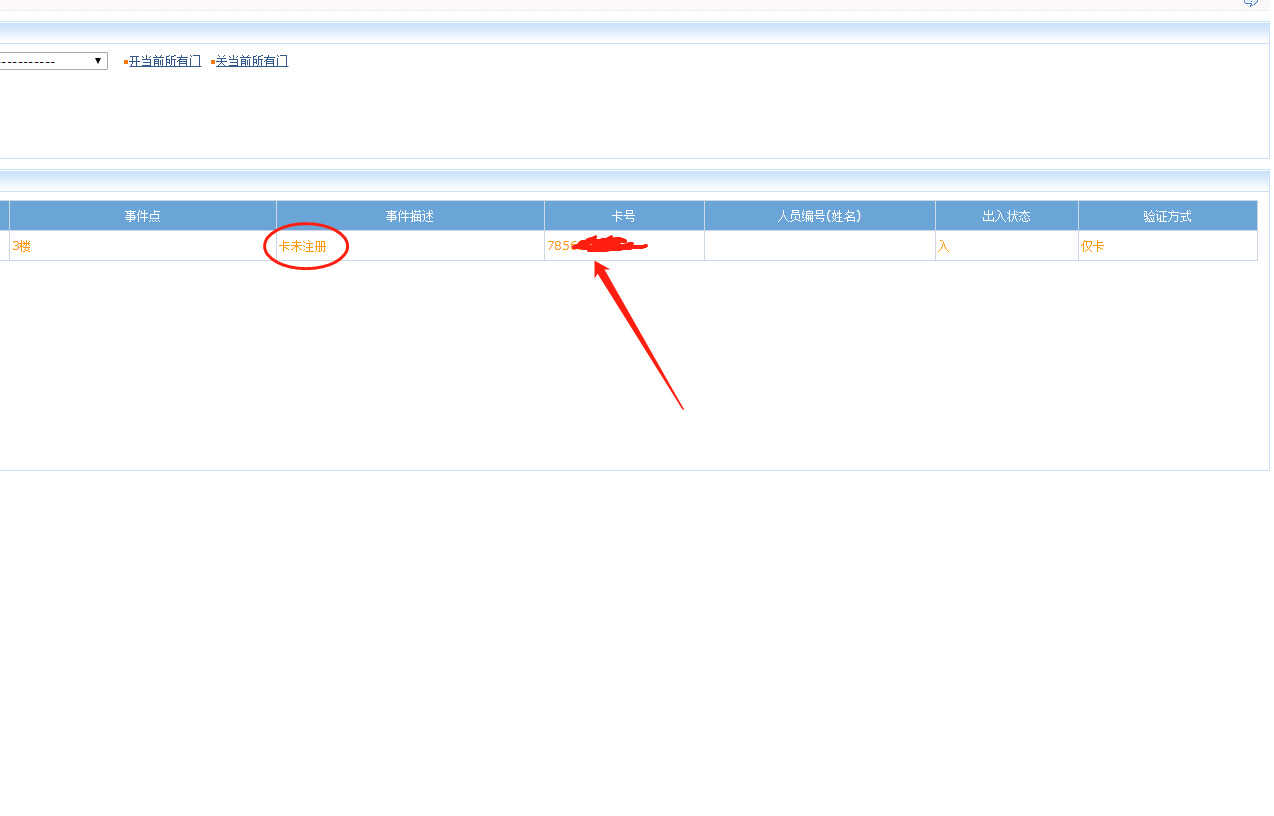Click the 出入状态 column header
The image size is (1274, 816).
(1006, 216)
